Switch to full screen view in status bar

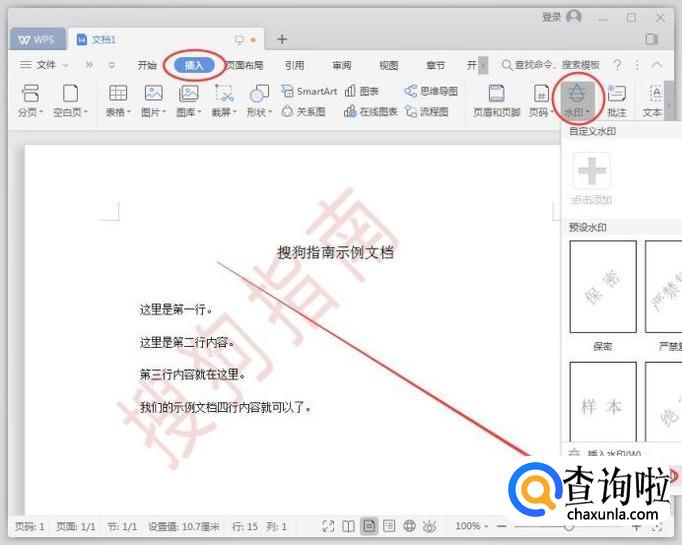coord(328,526)
